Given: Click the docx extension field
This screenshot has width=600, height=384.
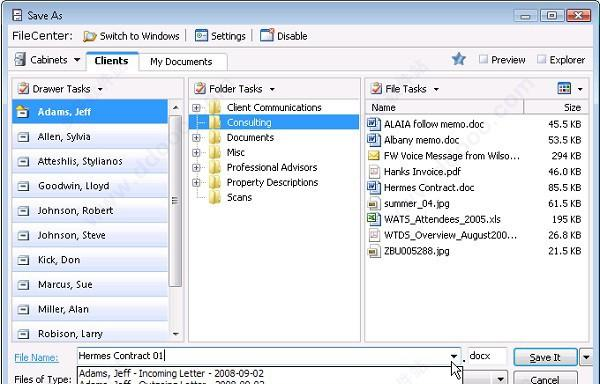Looking at the screenshot, I should pos(487,356).
